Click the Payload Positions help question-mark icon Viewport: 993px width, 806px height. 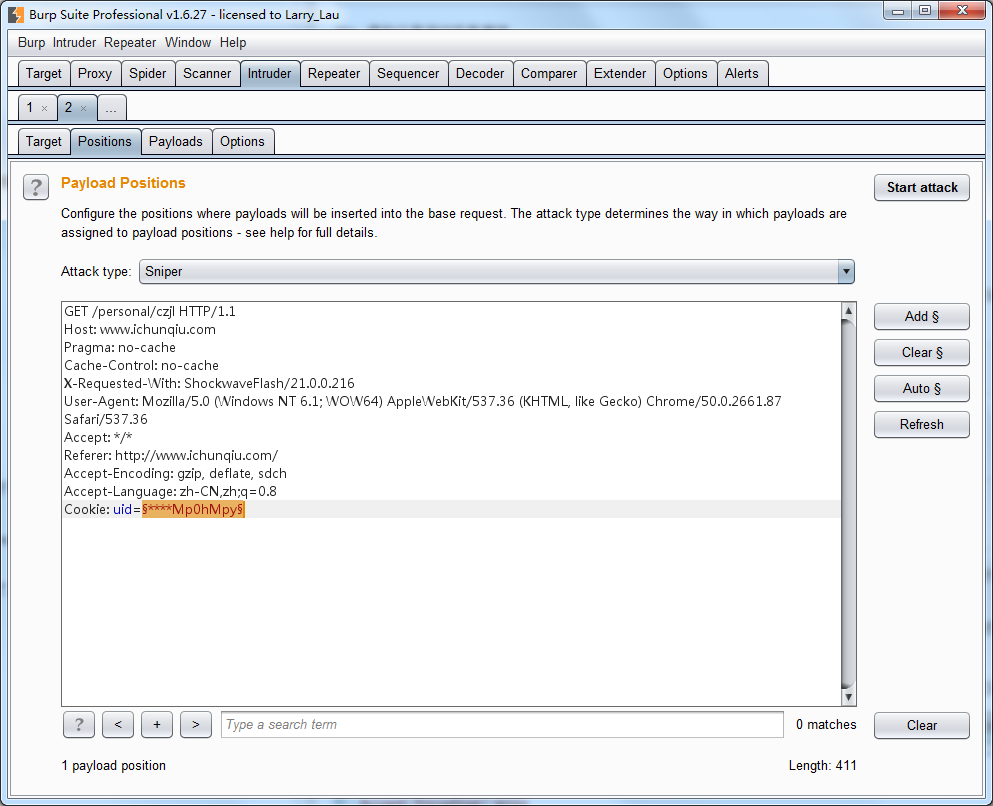coord(36,187)
